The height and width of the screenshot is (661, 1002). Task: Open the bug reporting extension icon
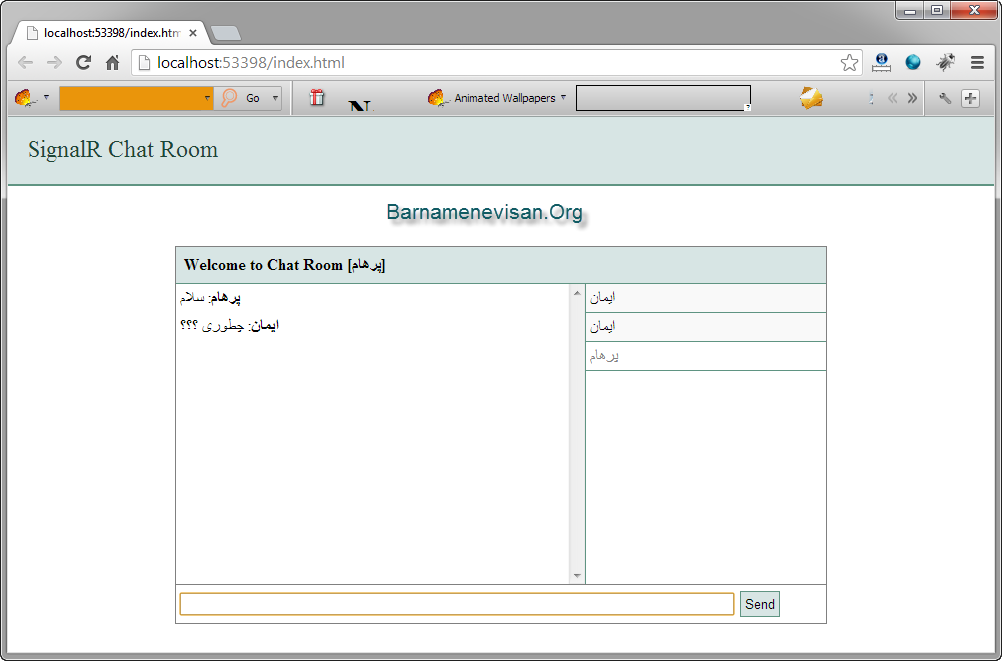pyautogui.click(x=945, y=62)
